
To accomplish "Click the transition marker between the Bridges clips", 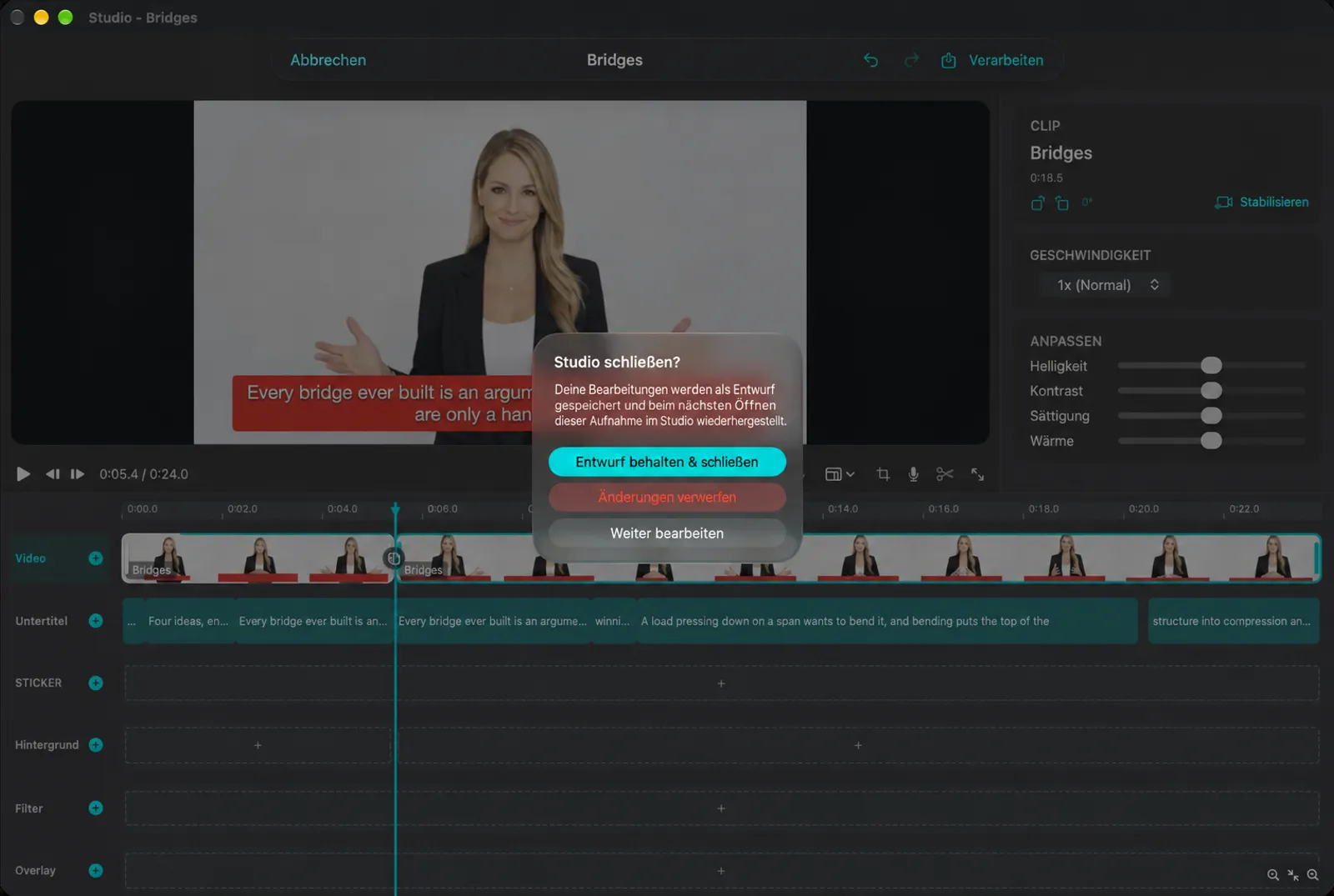I will click(x=394, y=558).
